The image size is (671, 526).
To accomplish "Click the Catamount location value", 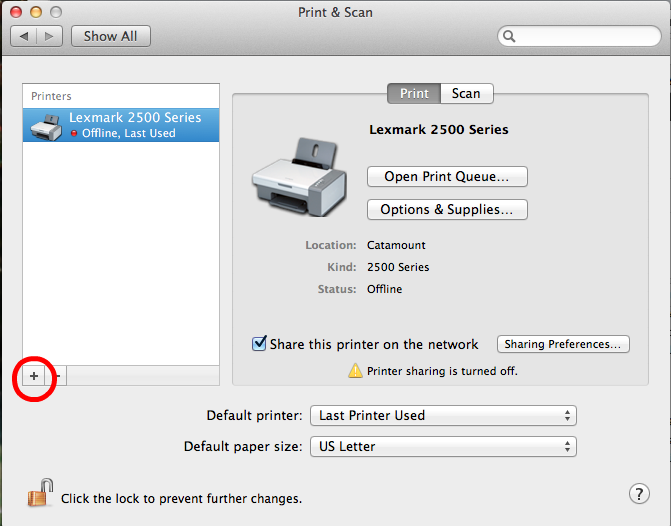I will click(396, 245).
